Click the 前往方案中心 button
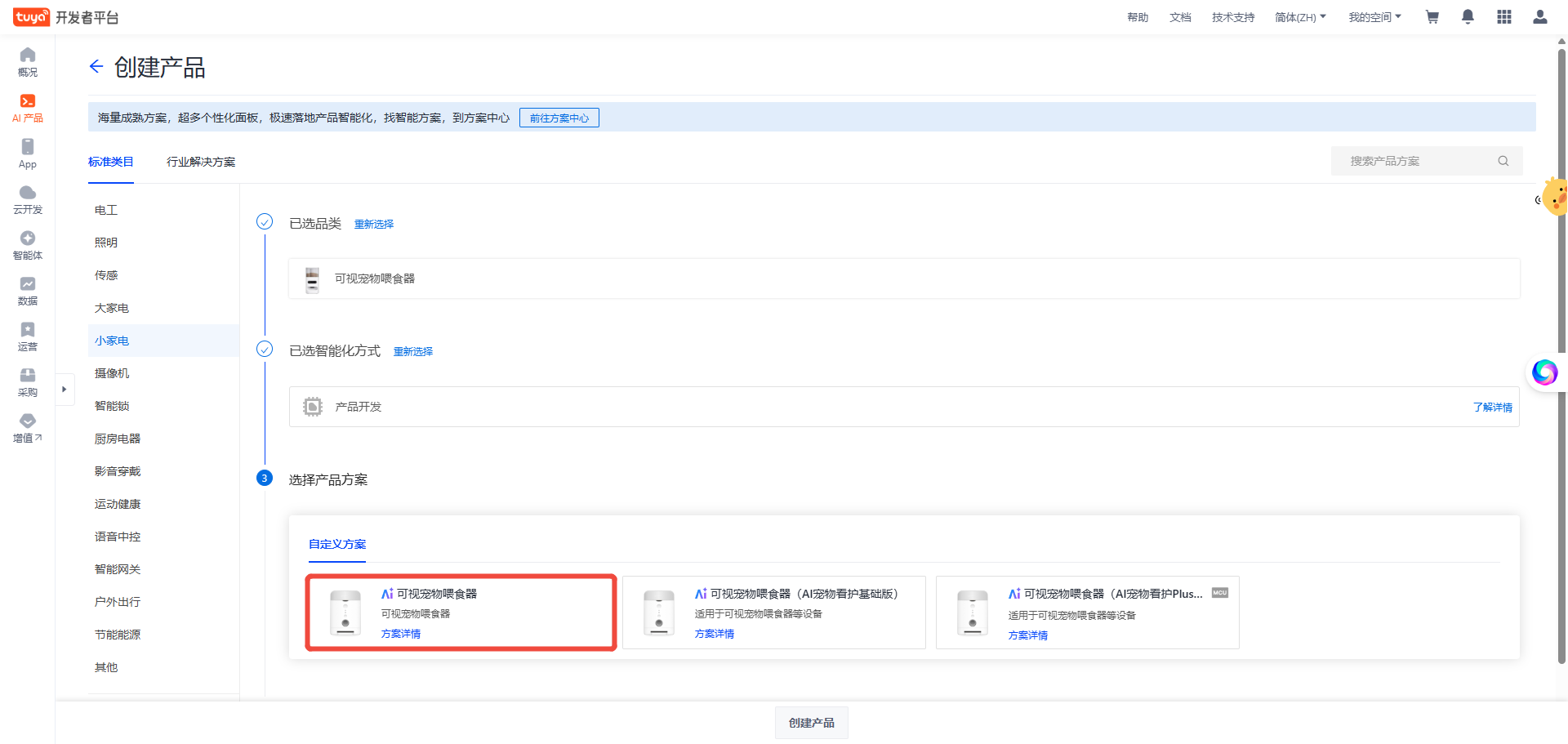 point(559,118)
